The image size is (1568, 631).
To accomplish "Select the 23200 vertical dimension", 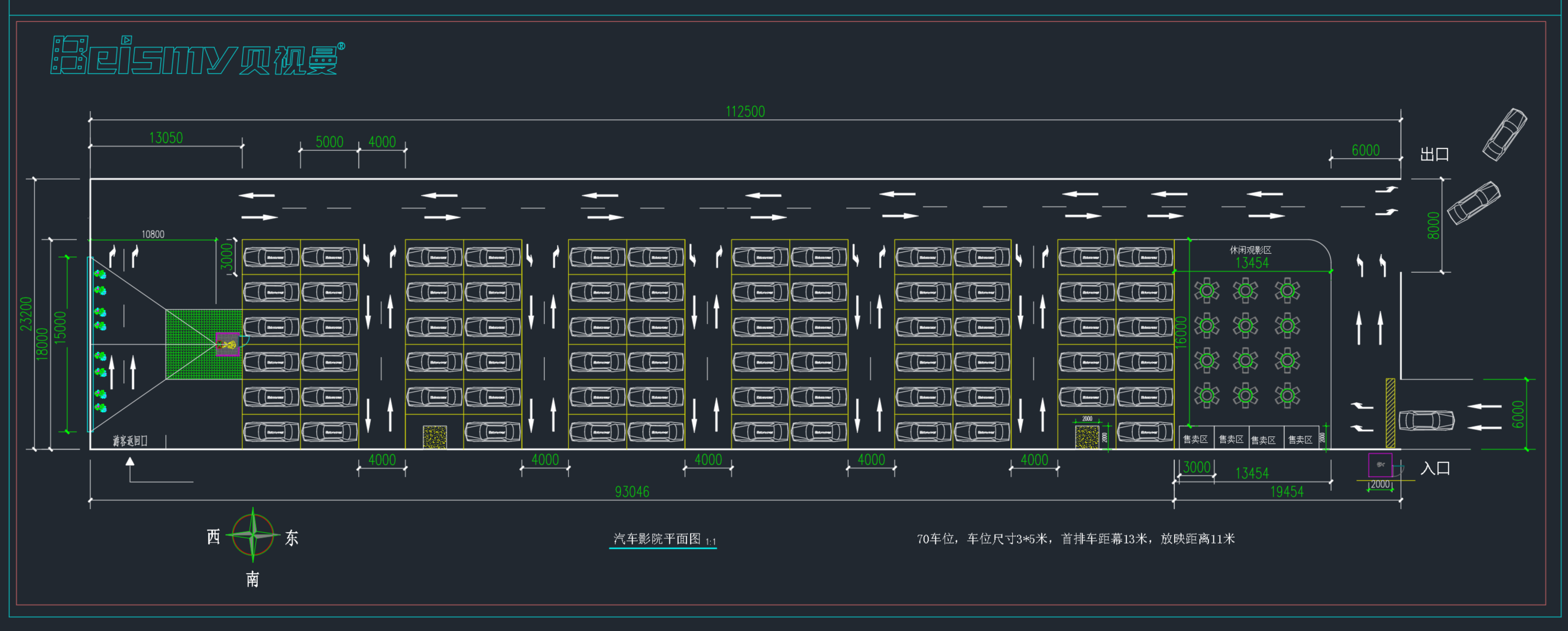I will [x=25, y=313].
